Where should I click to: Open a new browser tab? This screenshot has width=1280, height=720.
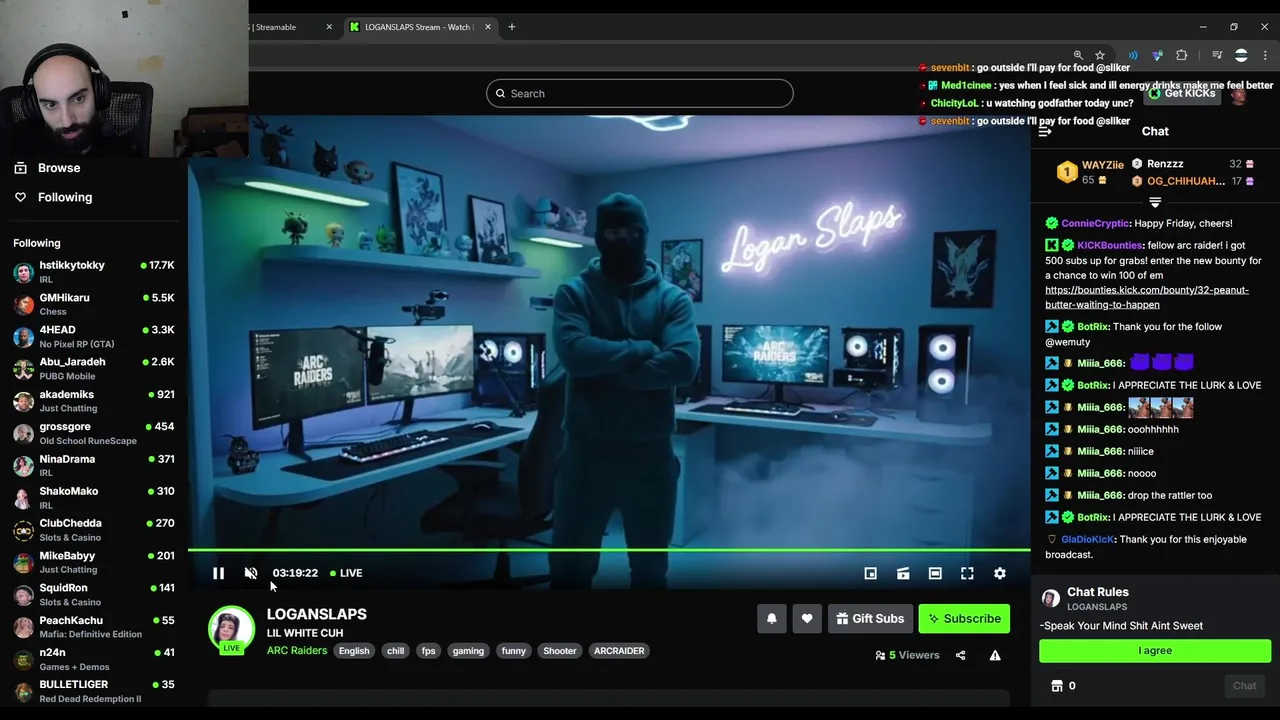click(x=512, y=27)
